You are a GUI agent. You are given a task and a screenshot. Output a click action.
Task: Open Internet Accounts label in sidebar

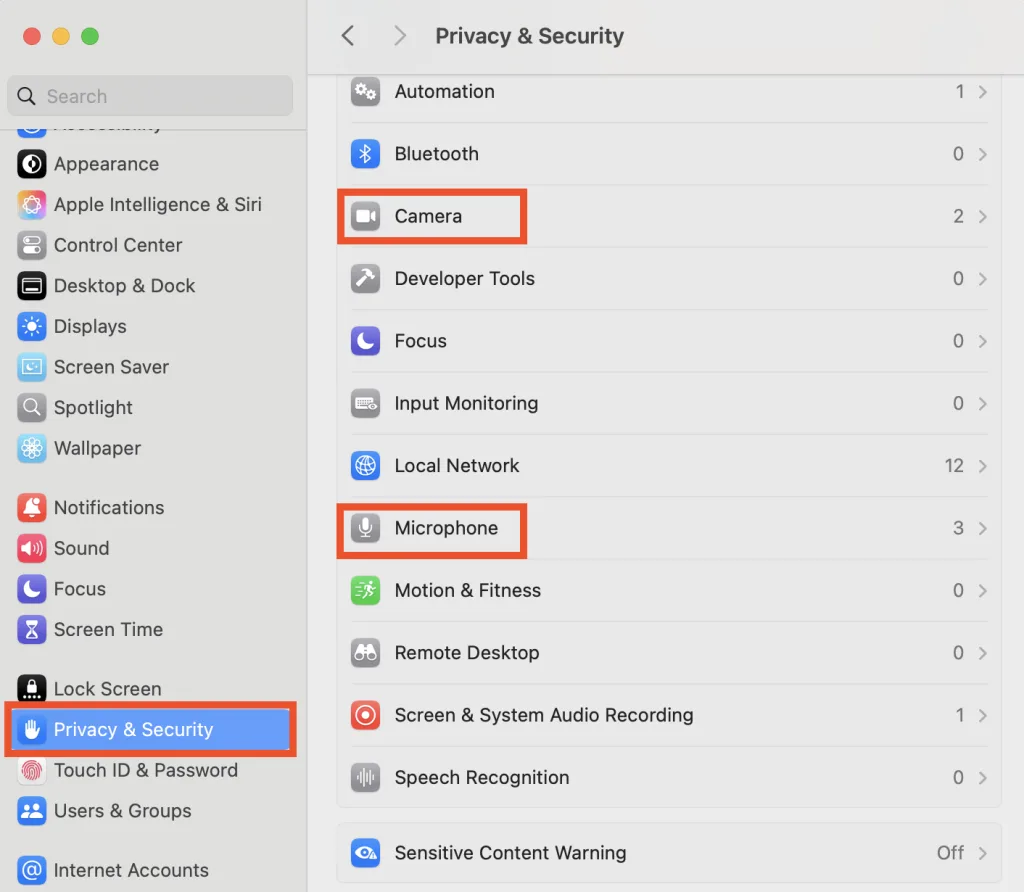(x=131, y=870)
